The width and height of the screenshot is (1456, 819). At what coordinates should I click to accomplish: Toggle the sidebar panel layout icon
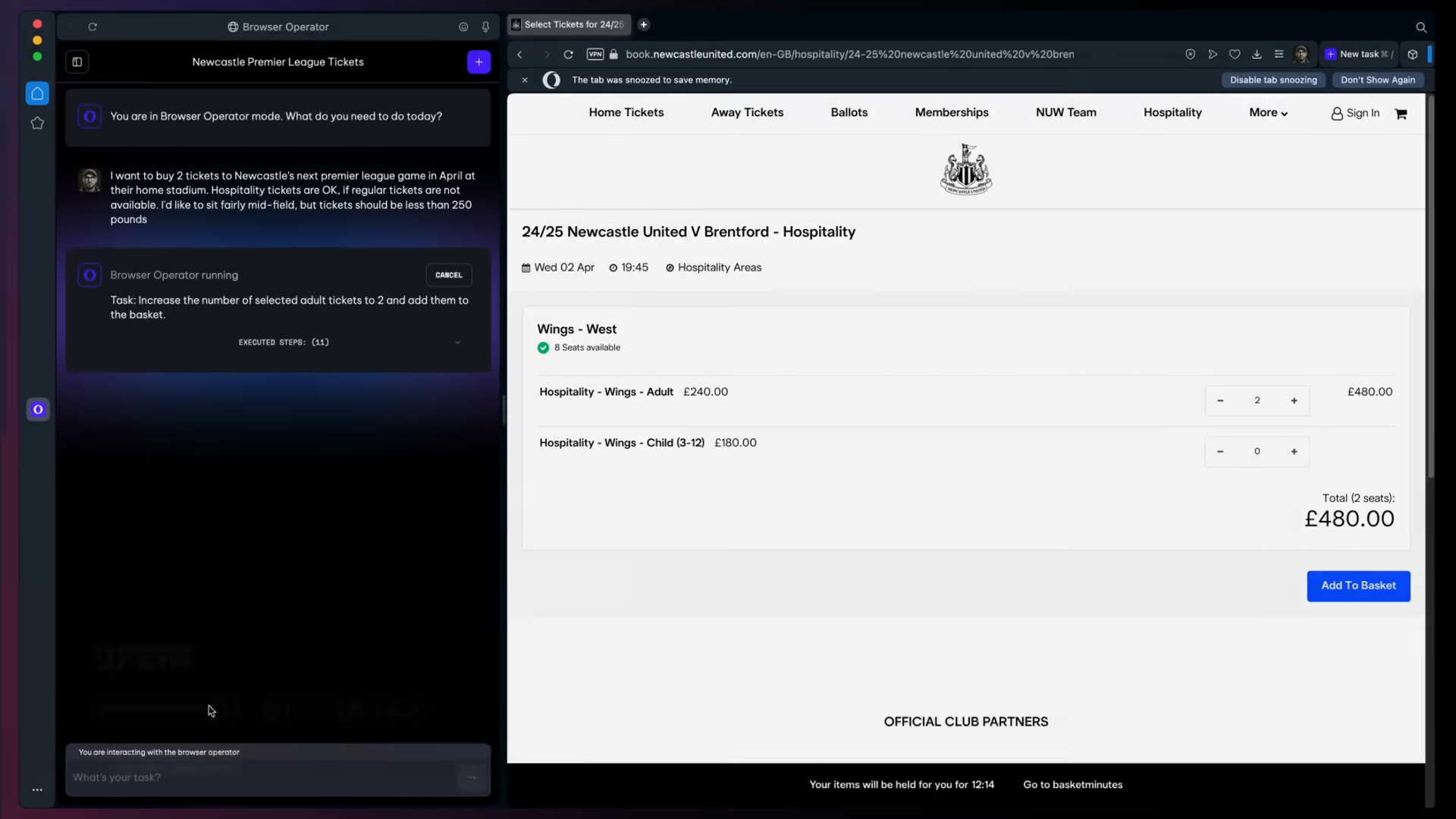coord(77,62)
